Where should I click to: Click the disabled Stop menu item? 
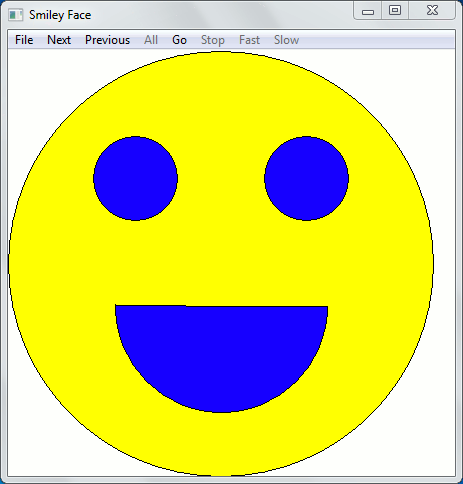213,40
